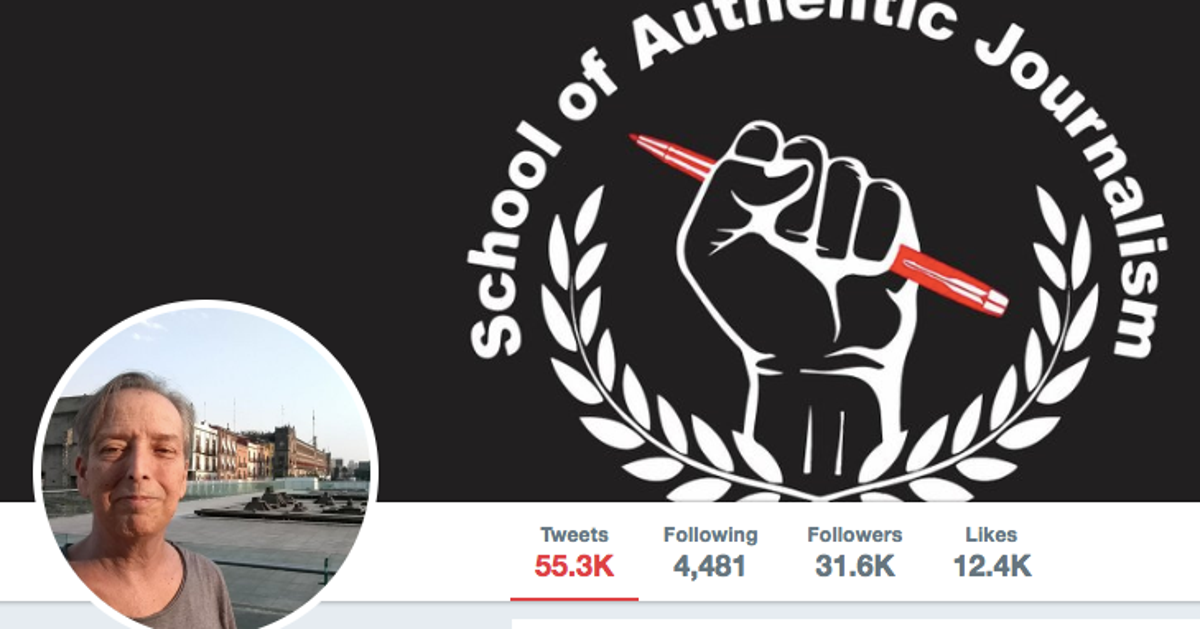Click the white timeline card below tabs
The height and width of the screenshot is (629, 1200).
(855, 624)
